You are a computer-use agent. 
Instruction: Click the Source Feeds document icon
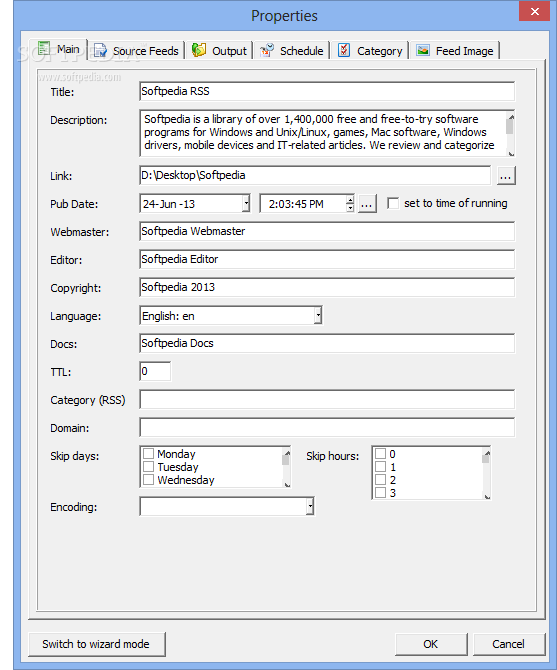(x=100, y=50)
